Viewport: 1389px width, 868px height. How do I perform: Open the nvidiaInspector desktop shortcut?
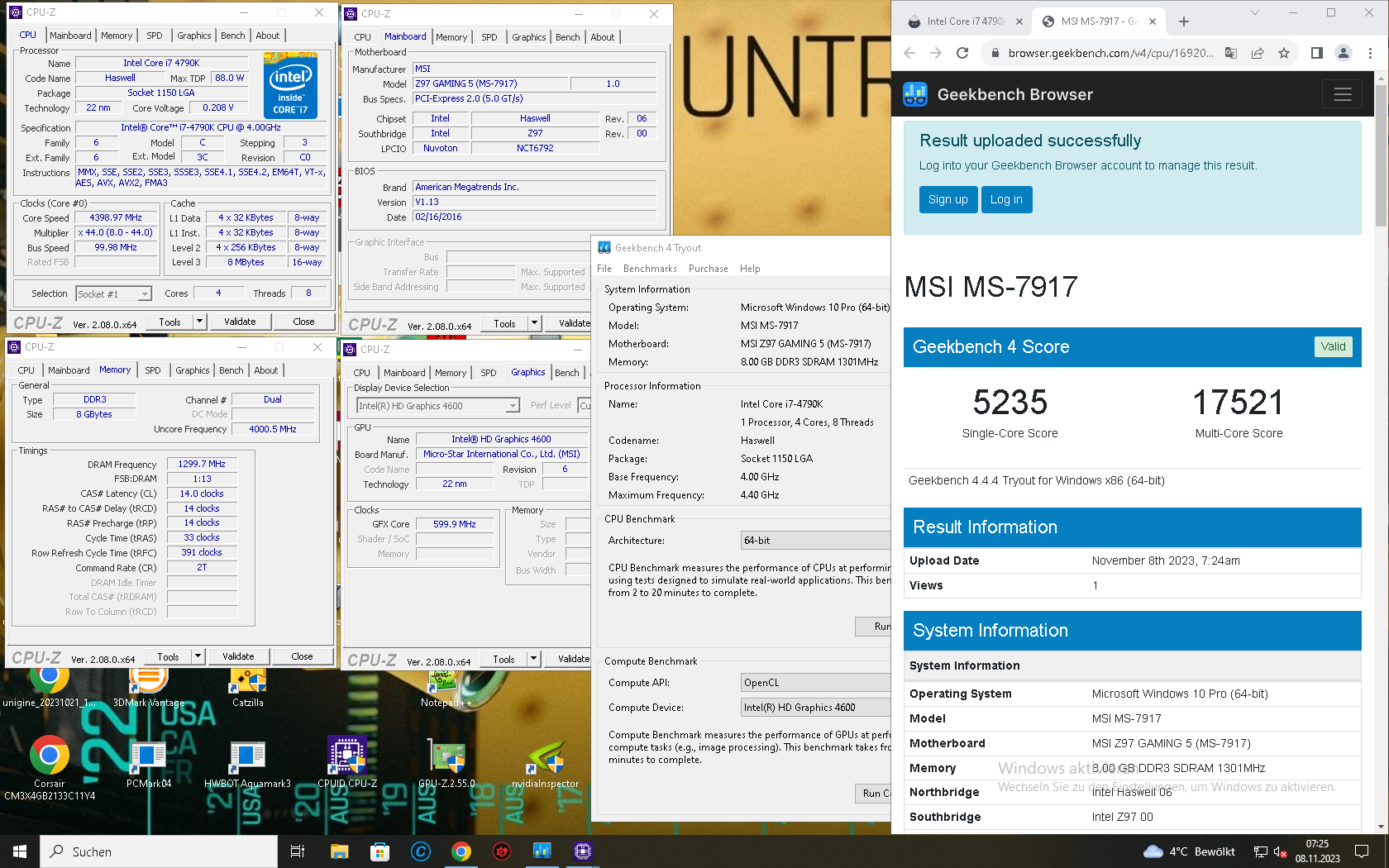546,761
